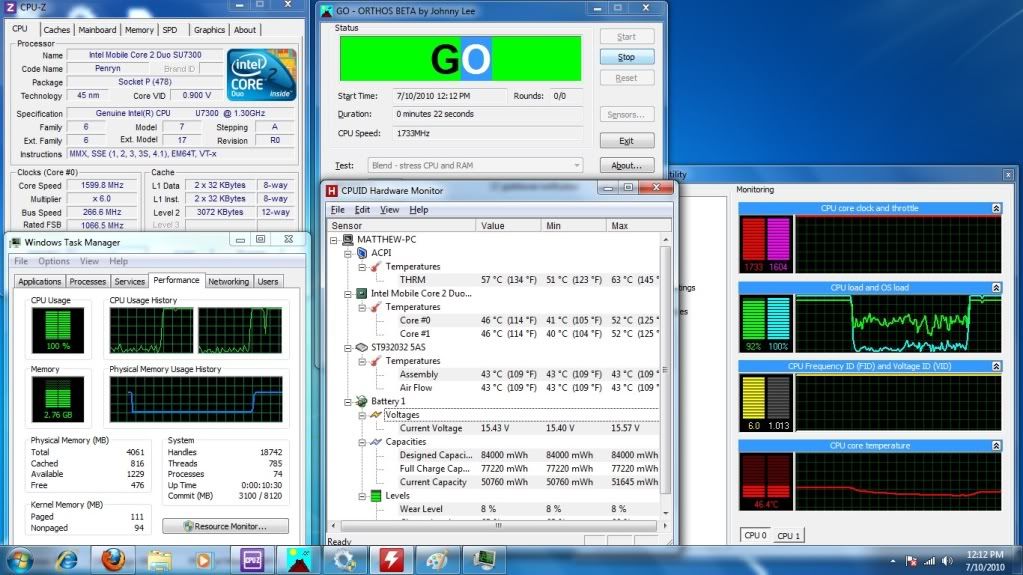Click the Battery 1 icon
Viewport: 1023px width, 575px height.
pos(362,401)
